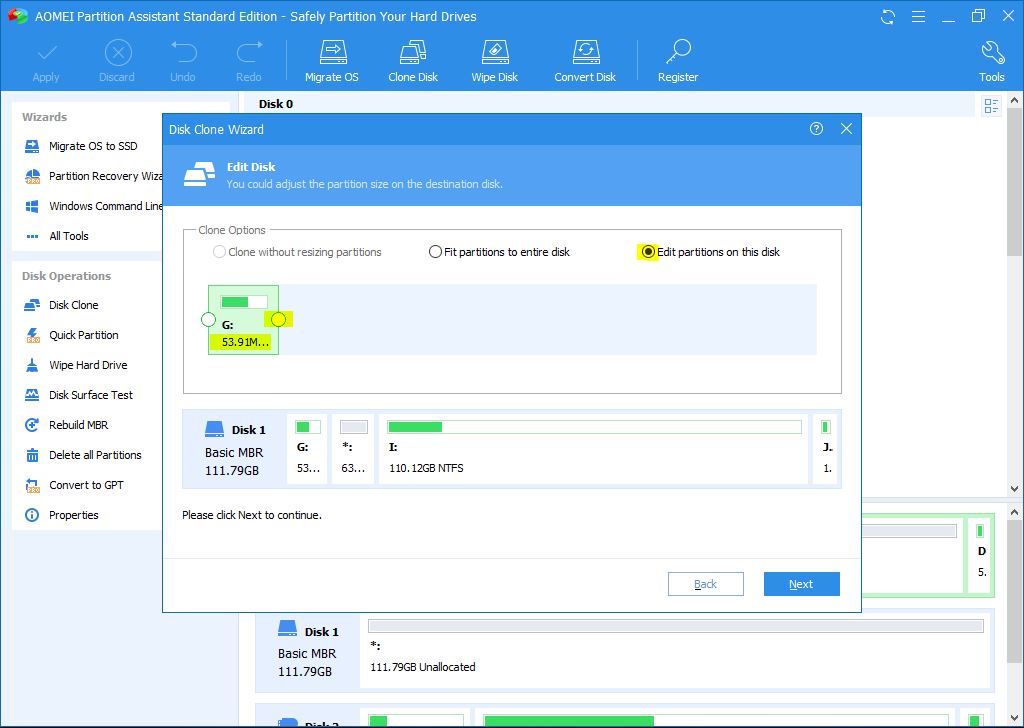The image size is (1024, 728).
Task: Select Edit partitions on this disk
Action: [648, 252]
